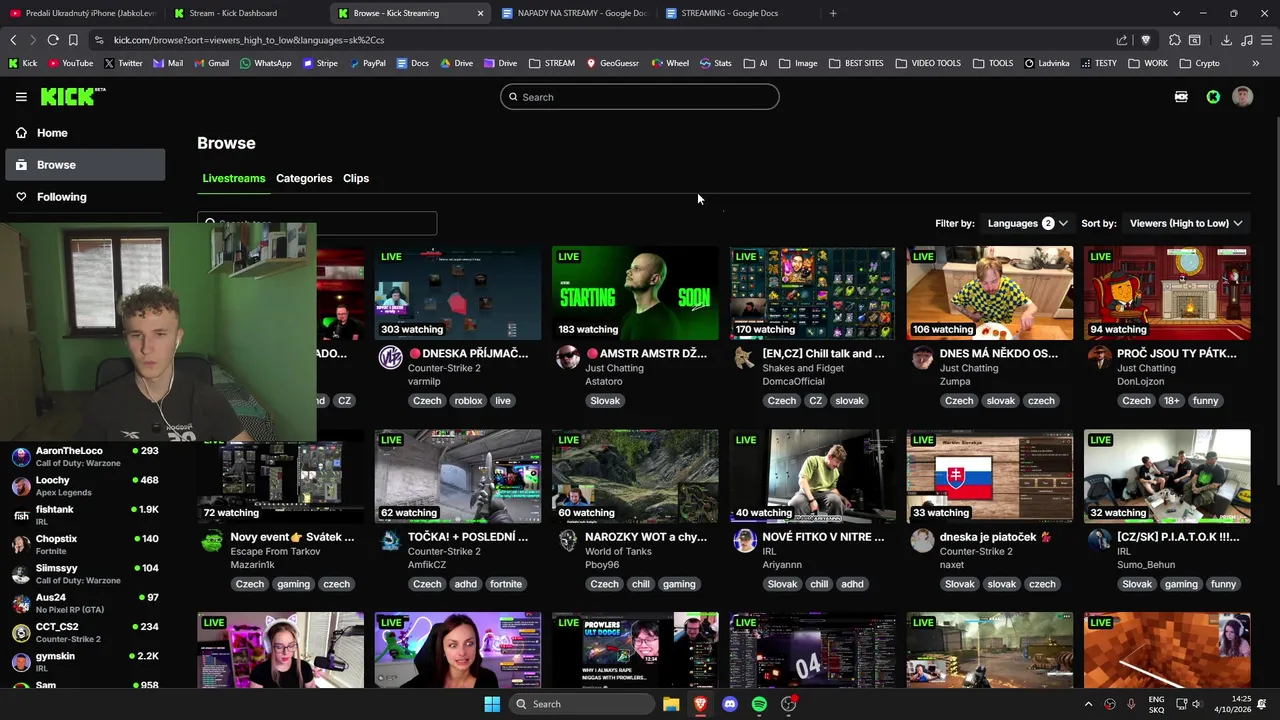Screen dimensions: 1280x720
Task: Open File Explorer from the taskbar
Action: (671, 704)
